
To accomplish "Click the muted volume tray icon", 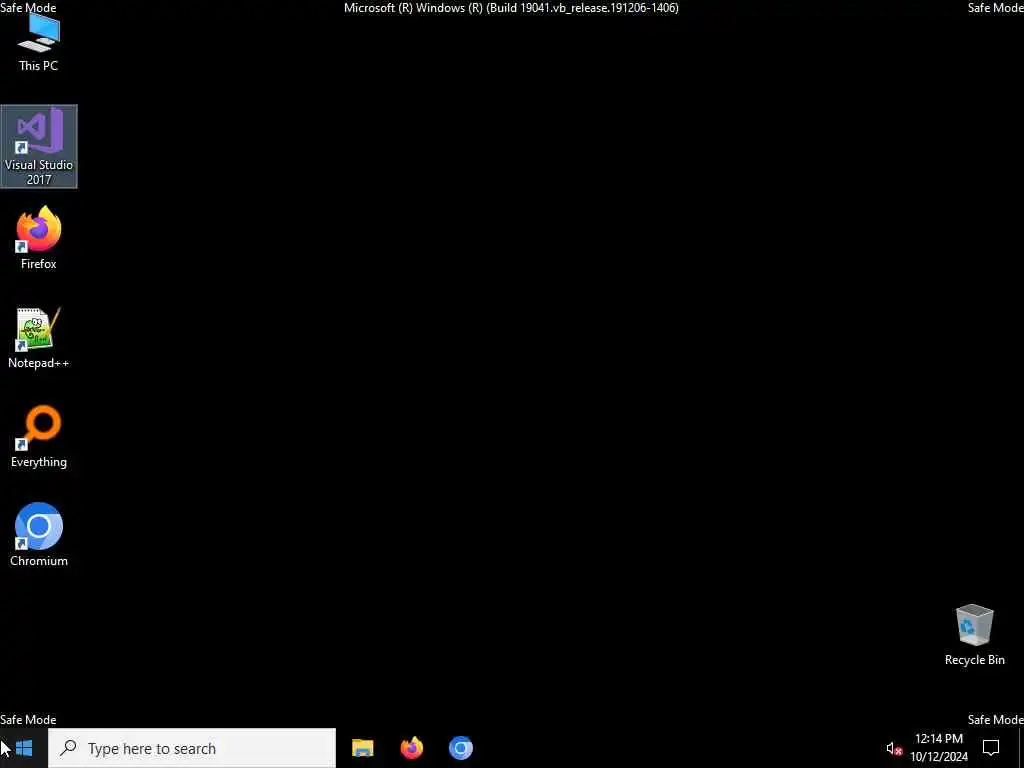I will (894, 748).
